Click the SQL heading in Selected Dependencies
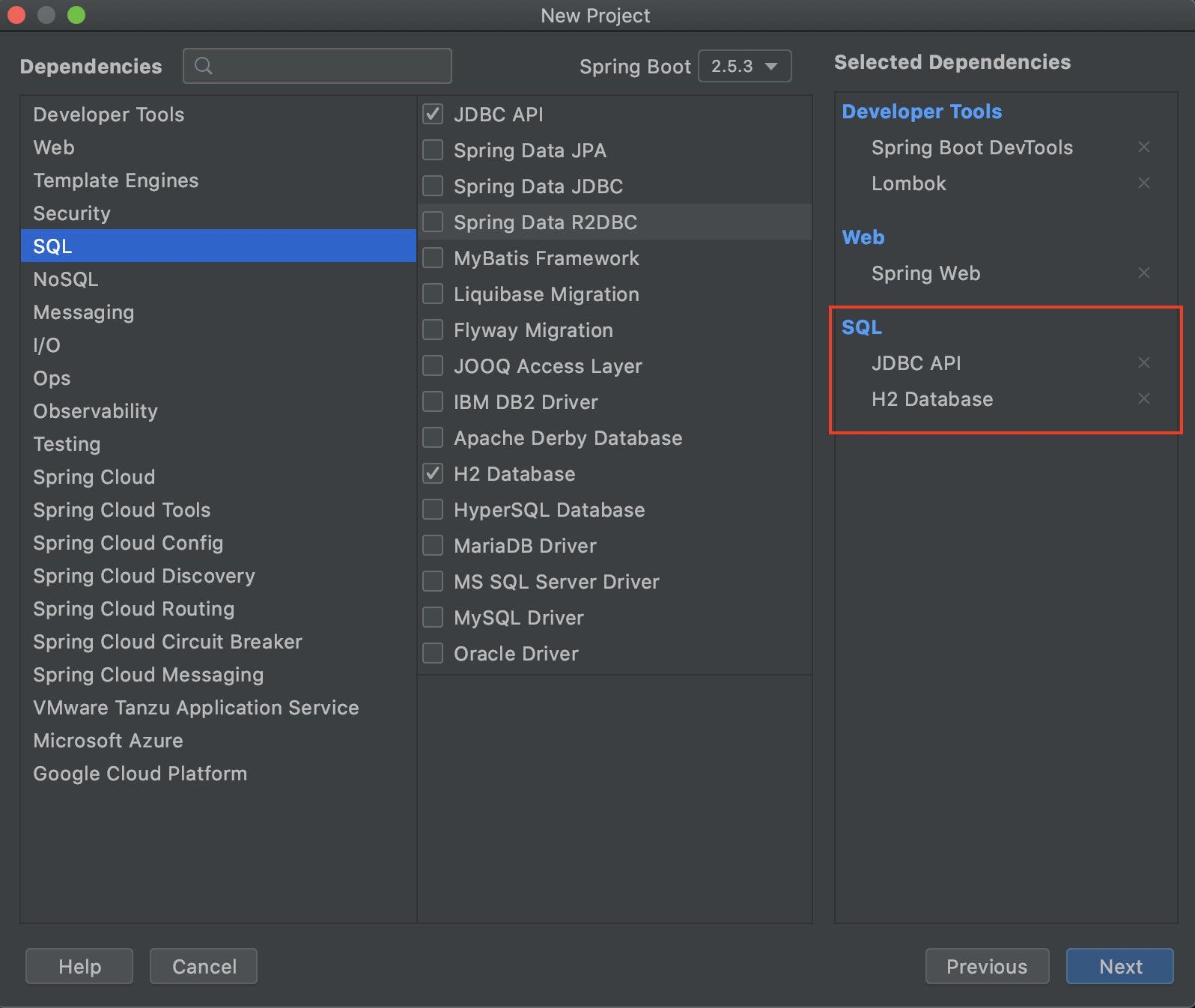The width and height of the screenshot is (1195, 1008). (862, 327)
